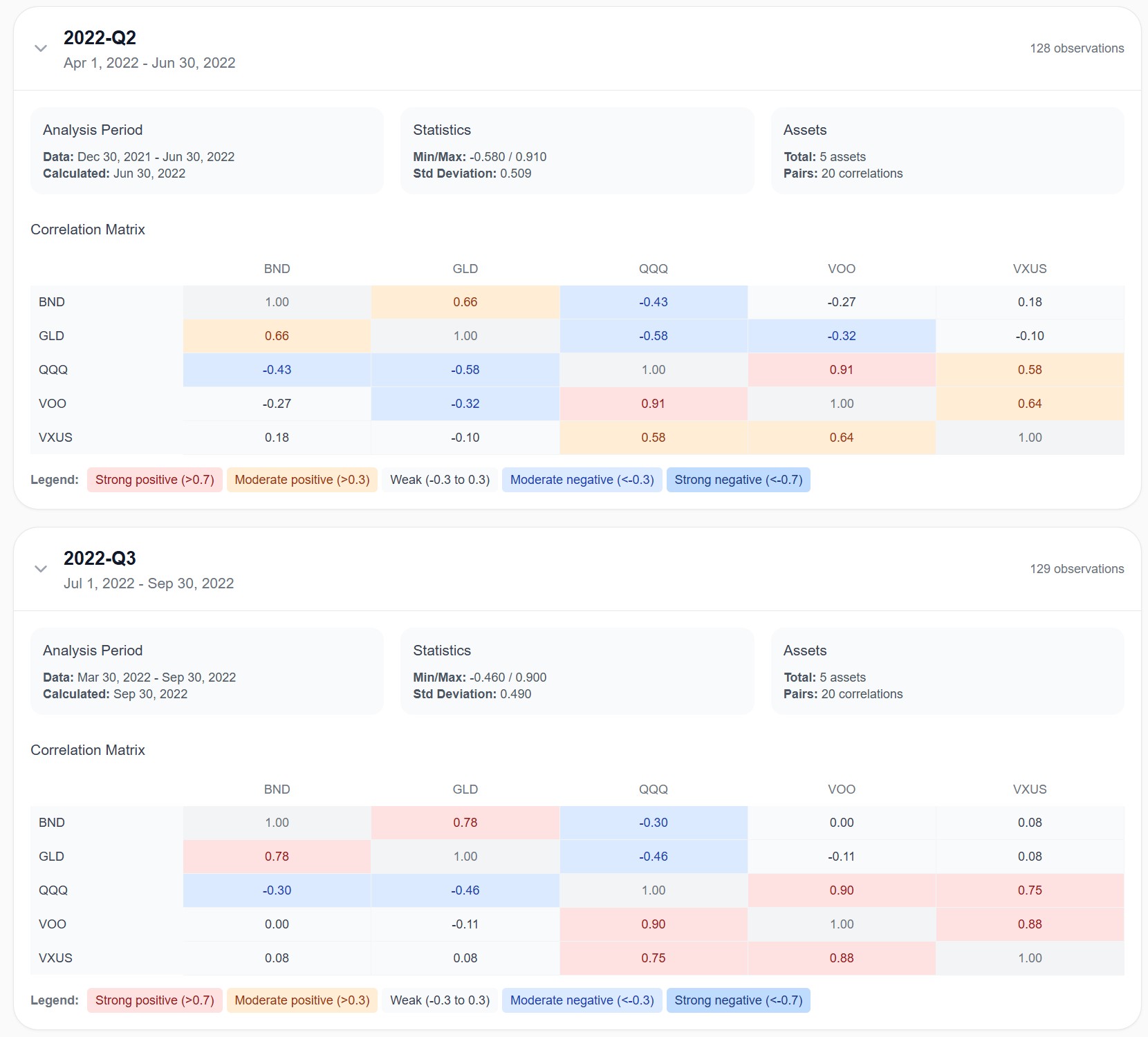
Task: Click Q2 legend 'Weak (-0.3 to 0.3)' chip
Action: pos(440,480)
